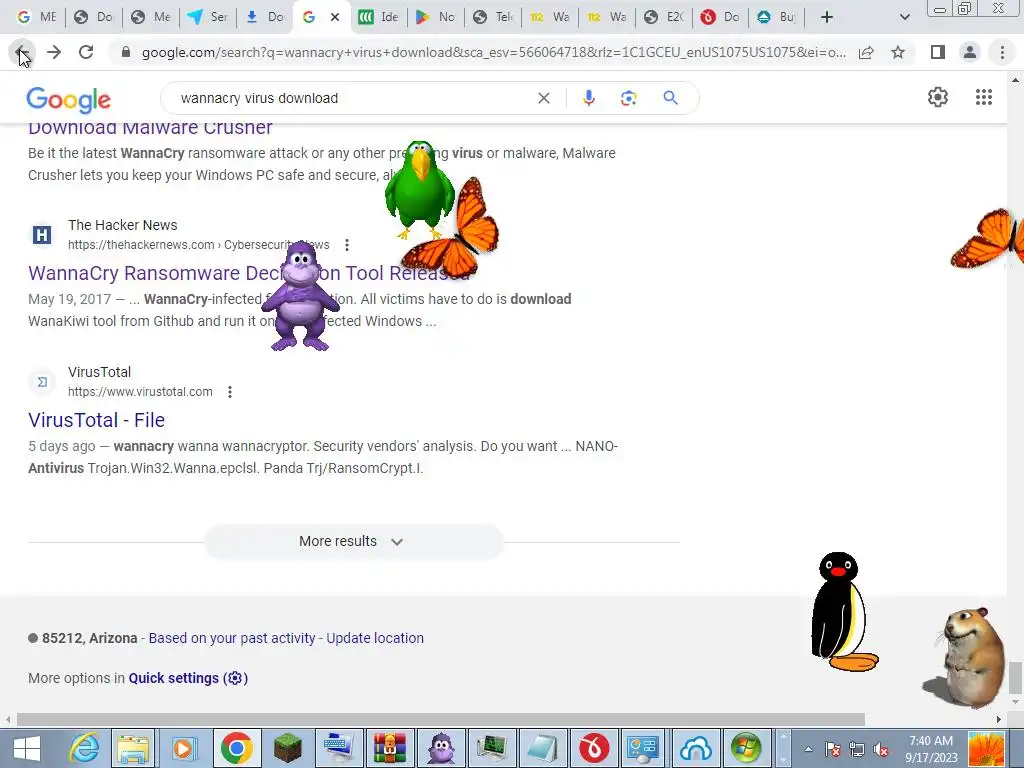Image resolution: width=1024 pixels, height=768 pixels.
Task: Open Google search settings gear
Action: click(938, 97)
